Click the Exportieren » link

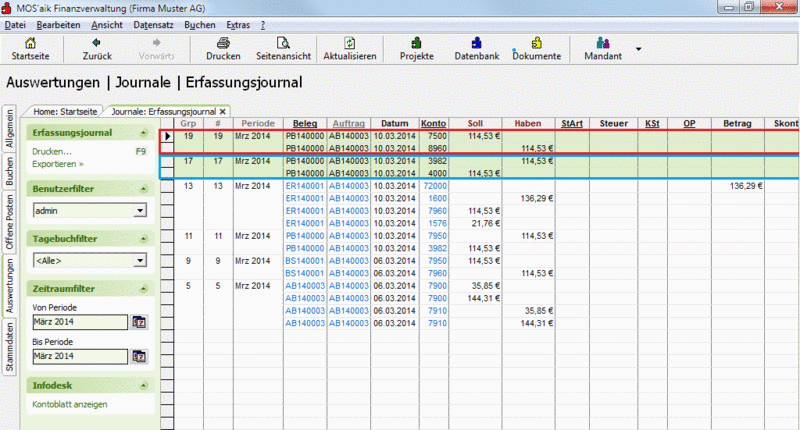pos(58,164)
